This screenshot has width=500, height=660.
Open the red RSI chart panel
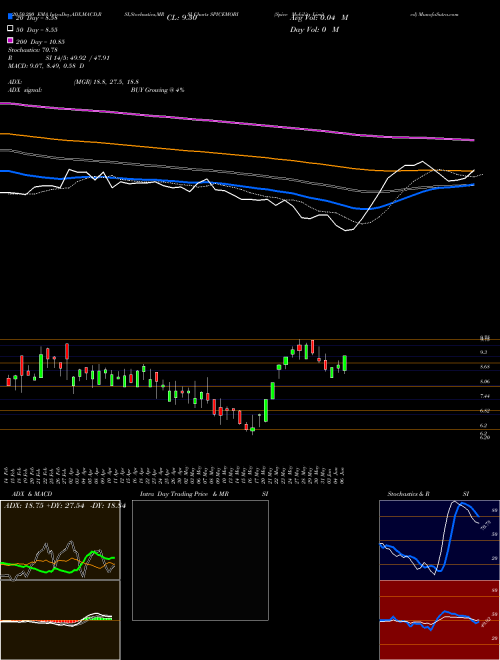pyautogui.click(x=439, y=620)
